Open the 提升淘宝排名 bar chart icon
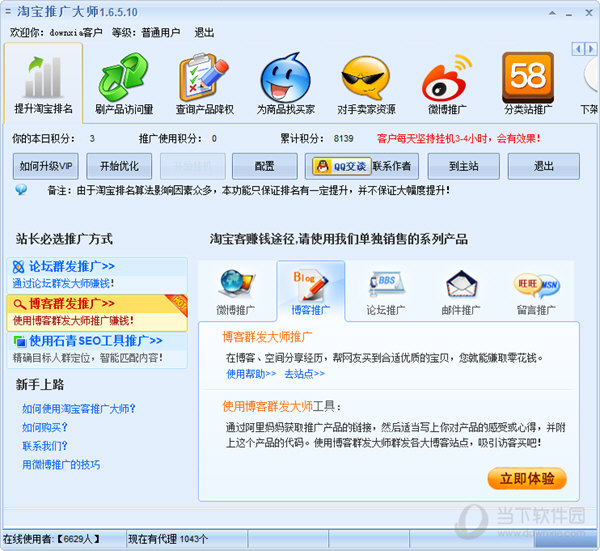Image resolution: width=600 pixels, height=551 pixels. click(43, 77)
